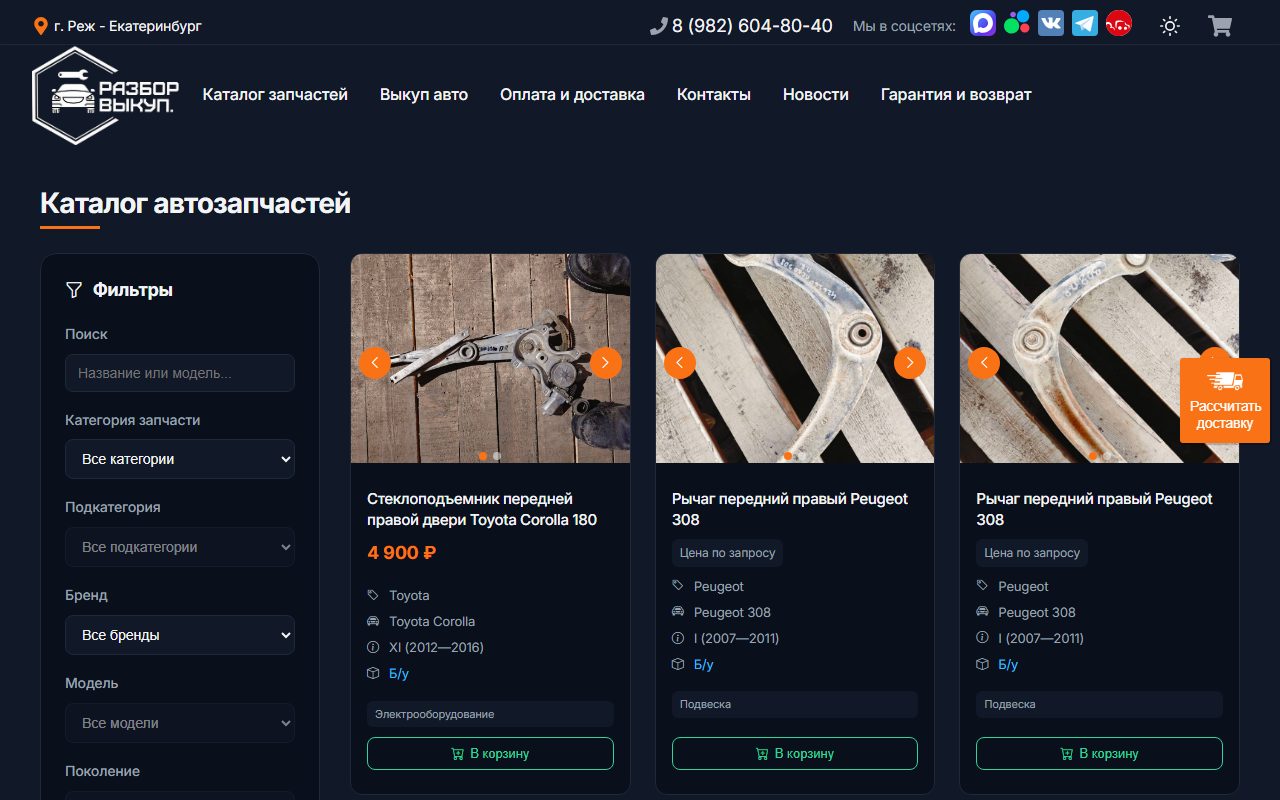Viewport: 1280px width, 800px height.
Task: Click the 4 900 ₽ price
Action: pyautogui.click(x=402, y=553)
